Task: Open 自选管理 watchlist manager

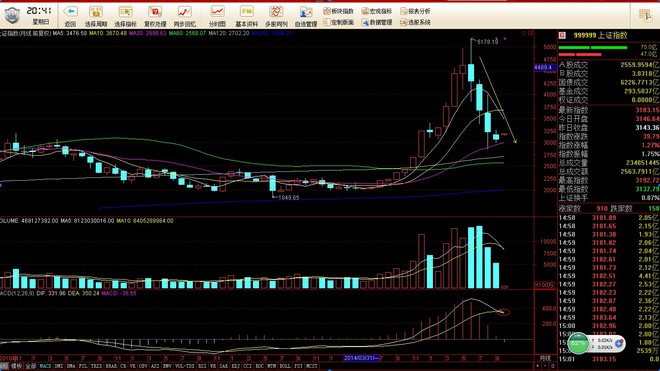Action: (306, 16)
